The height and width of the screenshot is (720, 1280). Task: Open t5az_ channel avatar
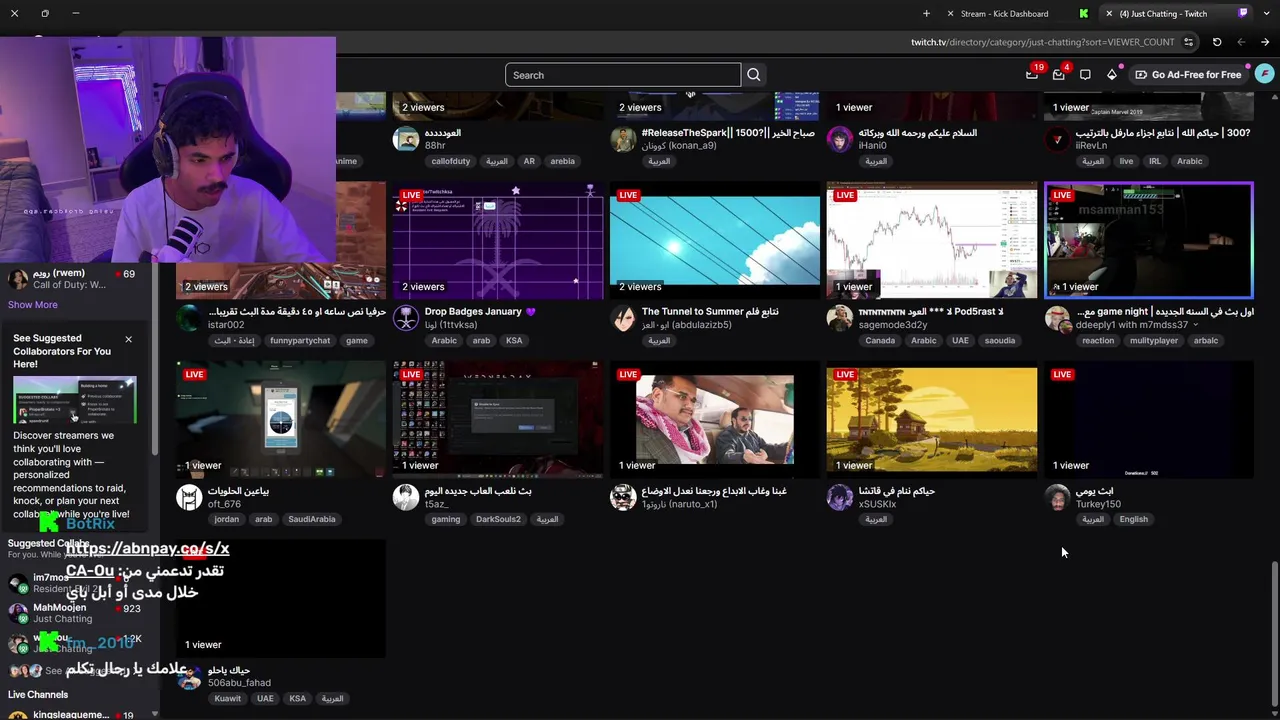[x=406, y=497]
